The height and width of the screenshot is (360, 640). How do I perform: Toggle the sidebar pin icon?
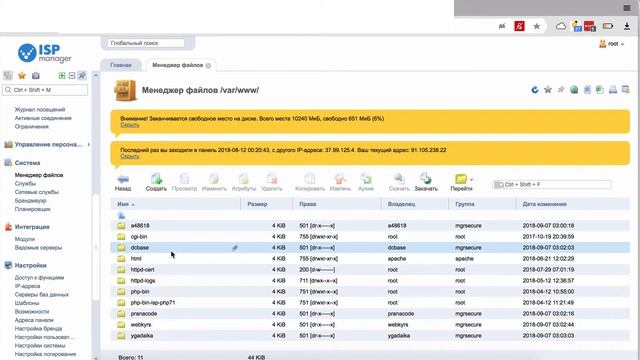82,76
